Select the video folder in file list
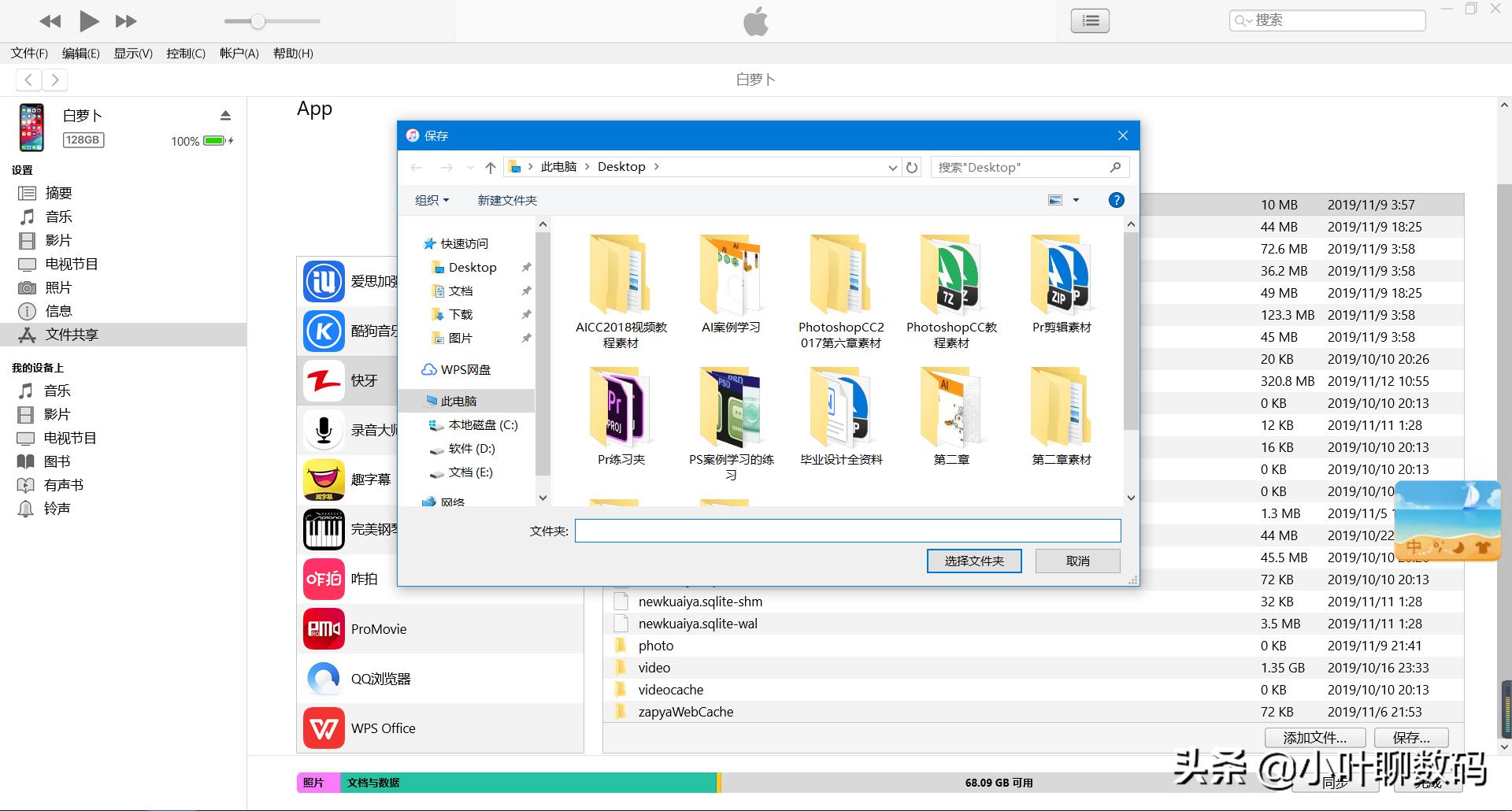This screenshot has width=1512, height=811. (1033, 668)
